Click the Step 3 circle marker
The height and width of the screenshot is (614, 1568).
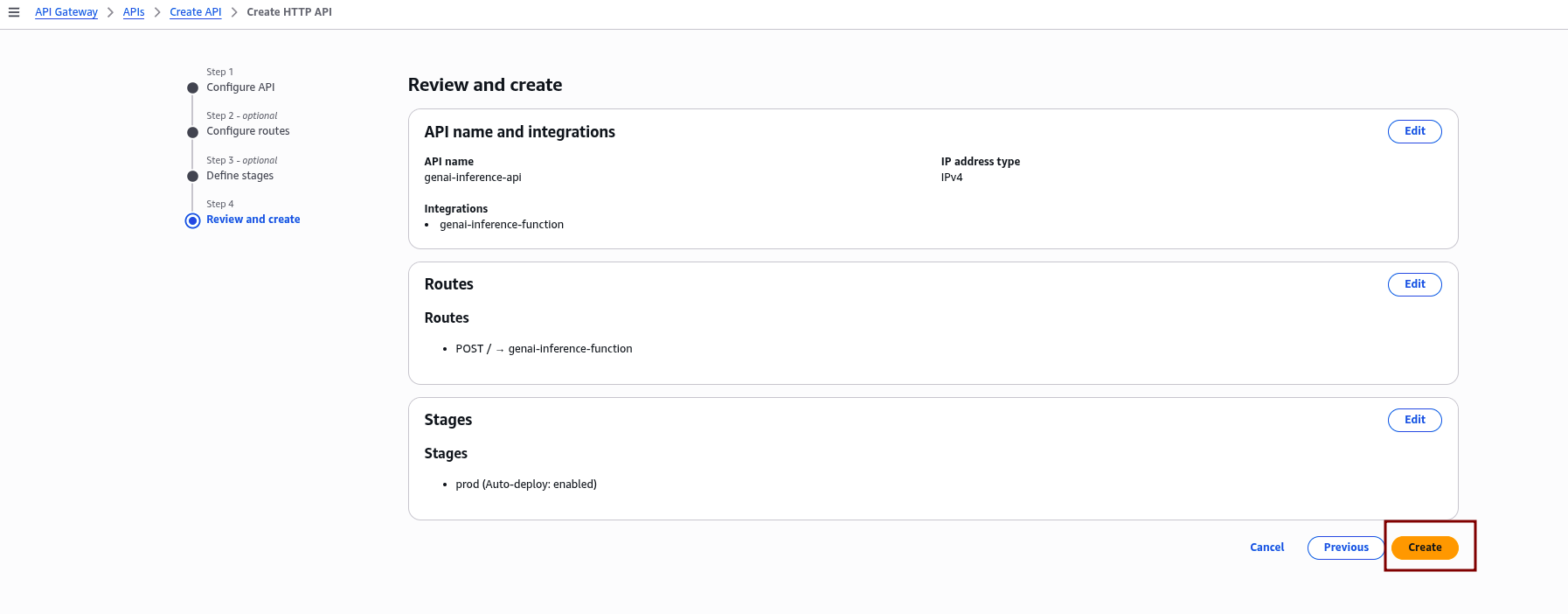pos(193,176)
